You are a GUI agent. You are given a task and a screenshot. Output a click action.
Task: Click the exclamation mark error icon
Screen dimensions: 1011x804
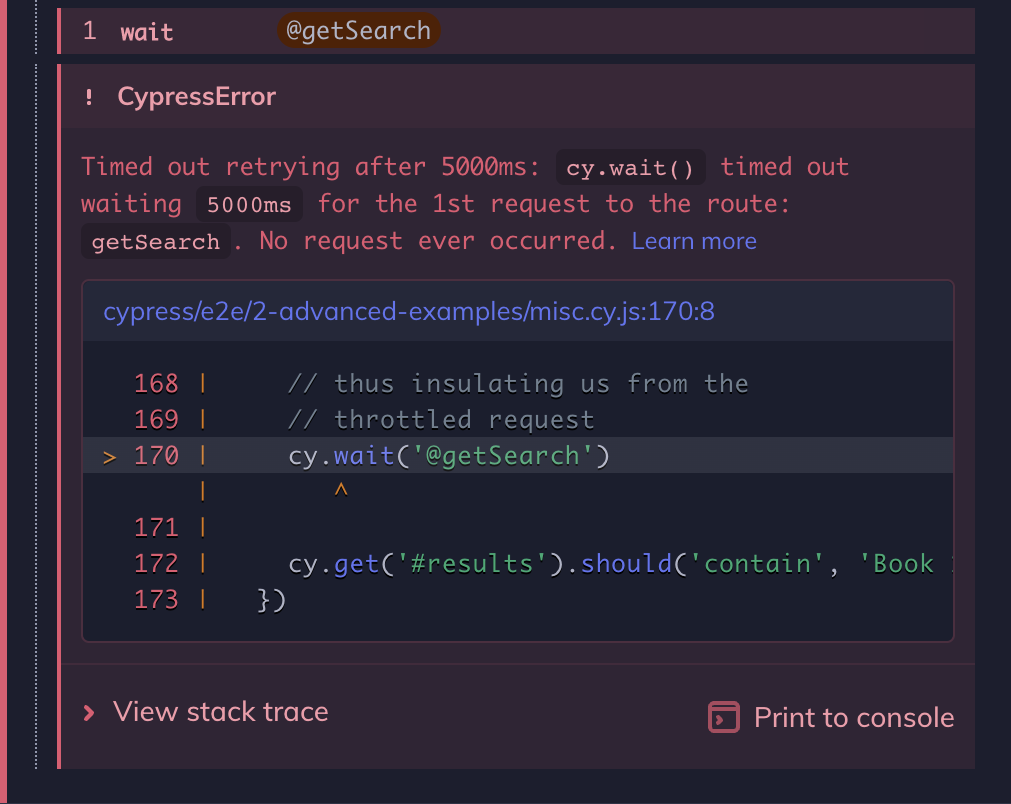(89, 97)
